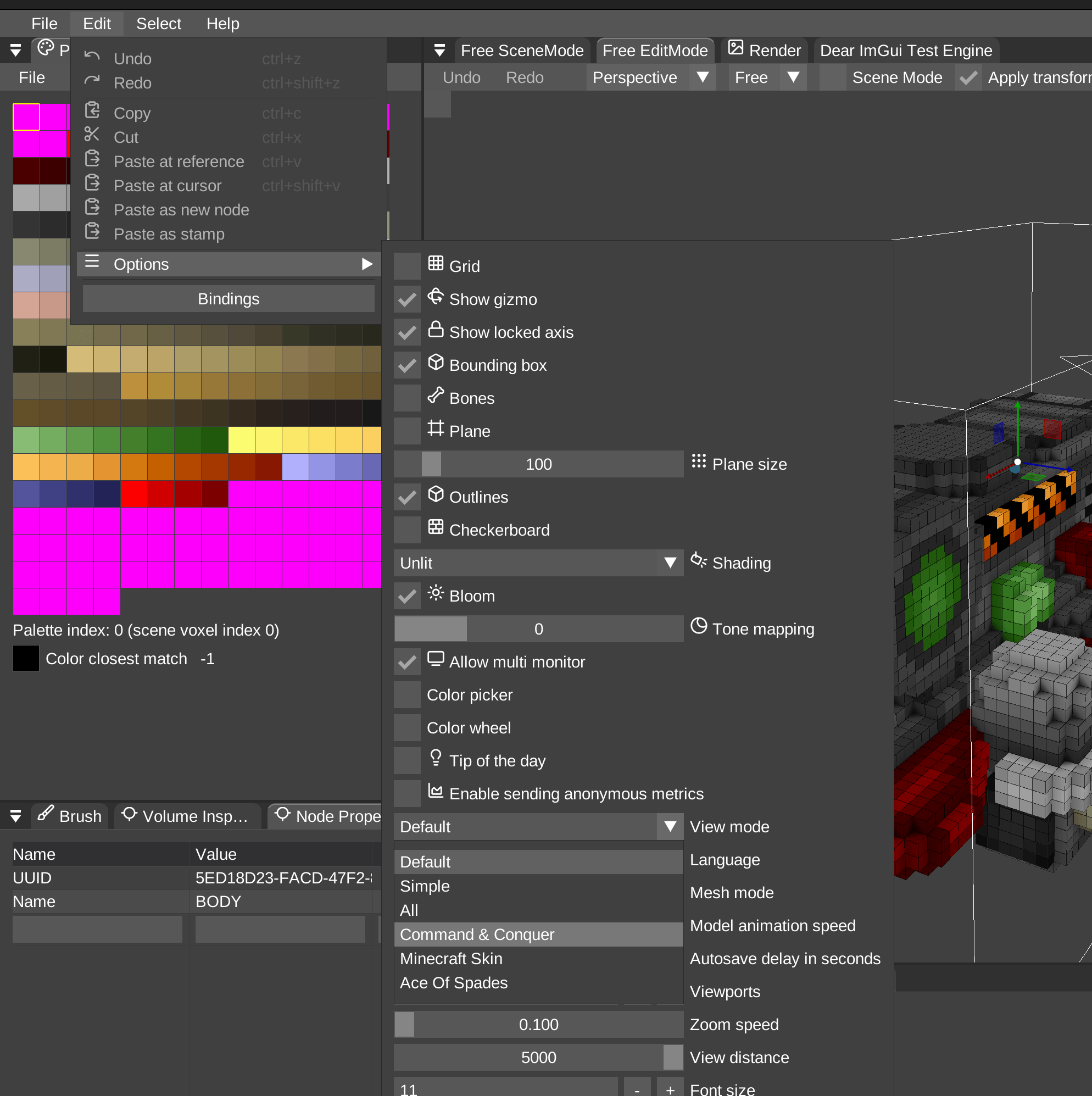
Task: Open the Select menu
Action: tap(159, 23)
